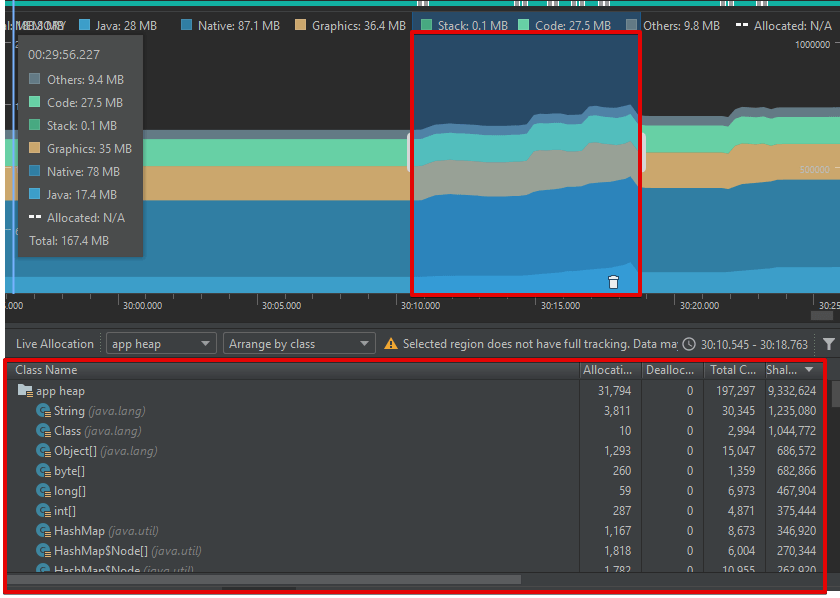Click the clock icon next to time range

688,344
